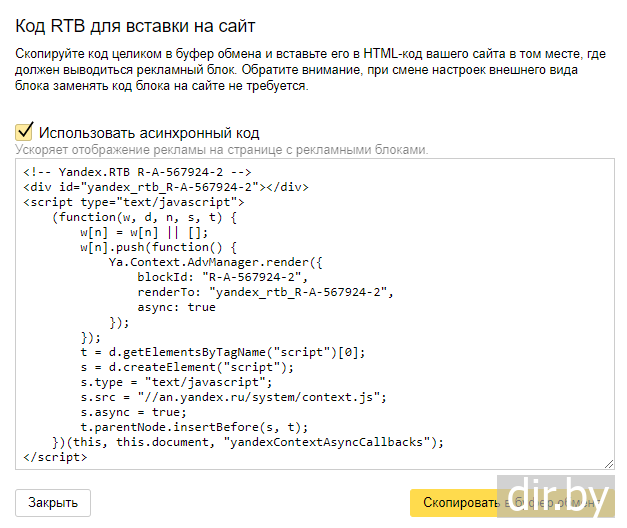
Task: Click the line "t.parentNode.insertBefore(s, t);"
Action: tap(194, 427)
